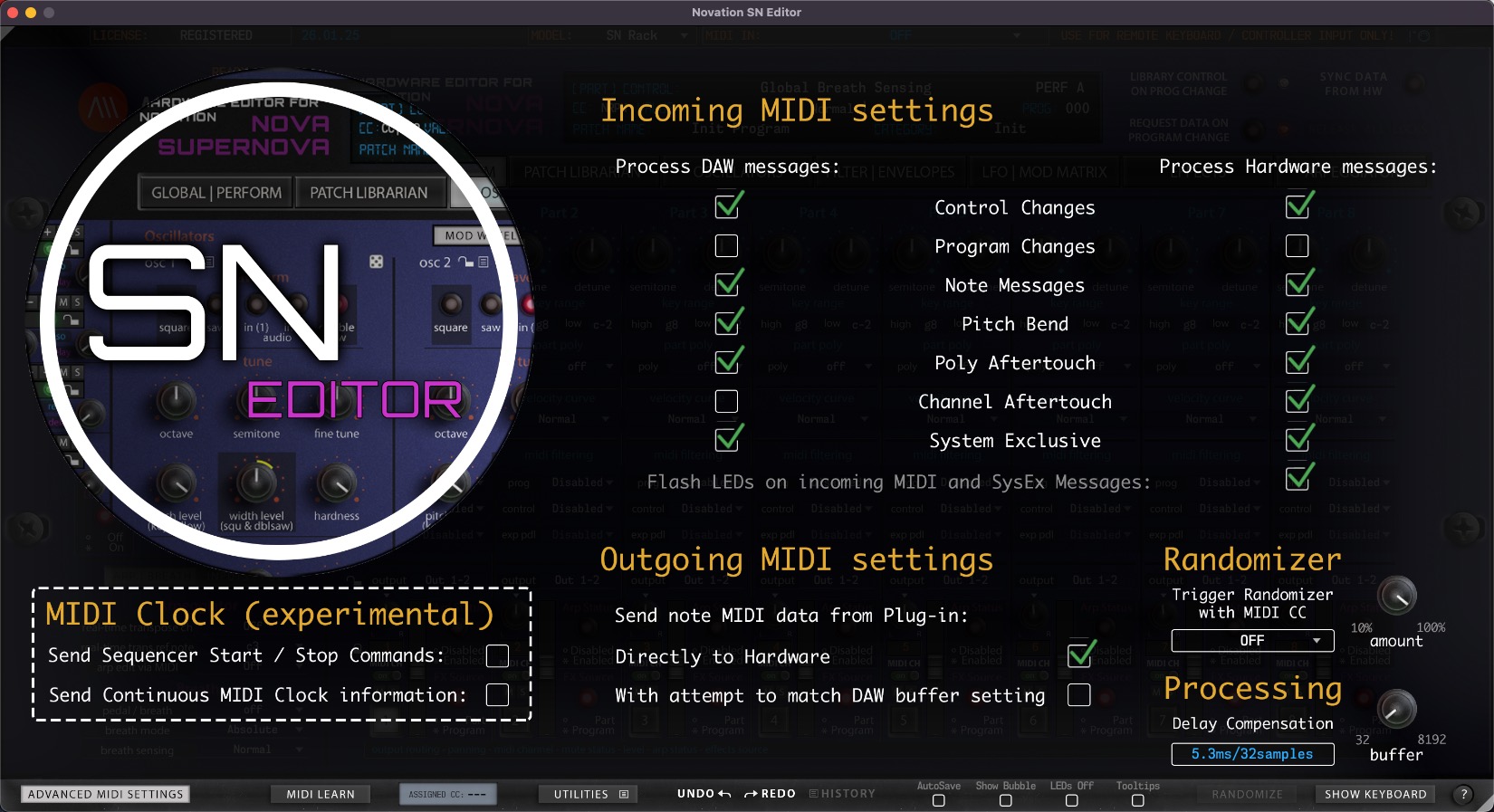The image size is (1494, 812).
Task: Open the Utilities menu
Action: click(589, 794)
